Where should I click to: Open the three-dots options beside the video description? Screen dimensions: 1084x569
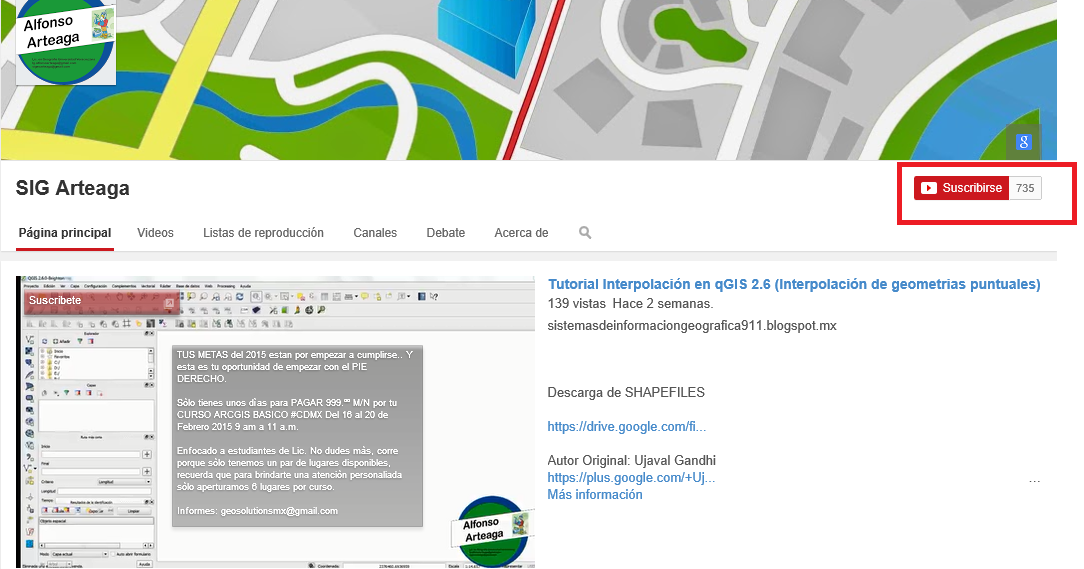pyautogui.click(x=1034, y=481)
